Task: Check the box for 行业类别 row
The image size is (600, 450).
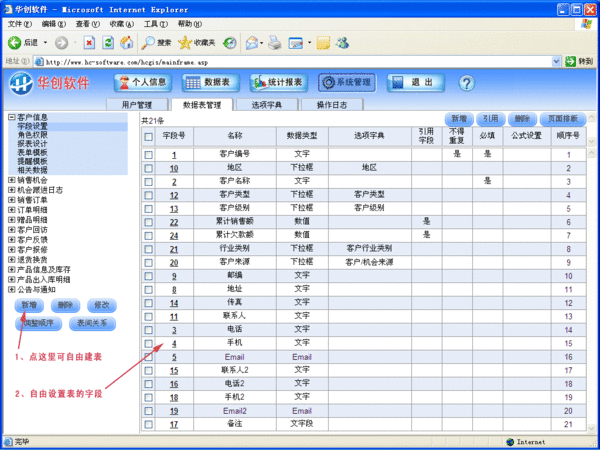Action: click(148, 249)
